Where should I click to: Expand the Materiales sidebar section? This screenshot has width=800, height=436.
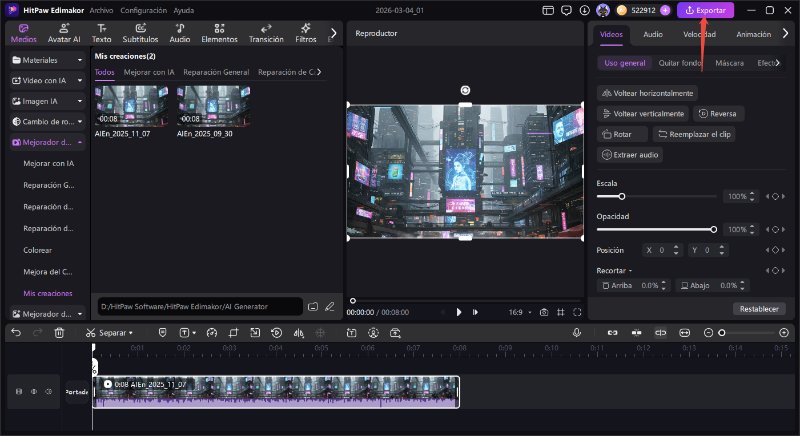point(47,60)
